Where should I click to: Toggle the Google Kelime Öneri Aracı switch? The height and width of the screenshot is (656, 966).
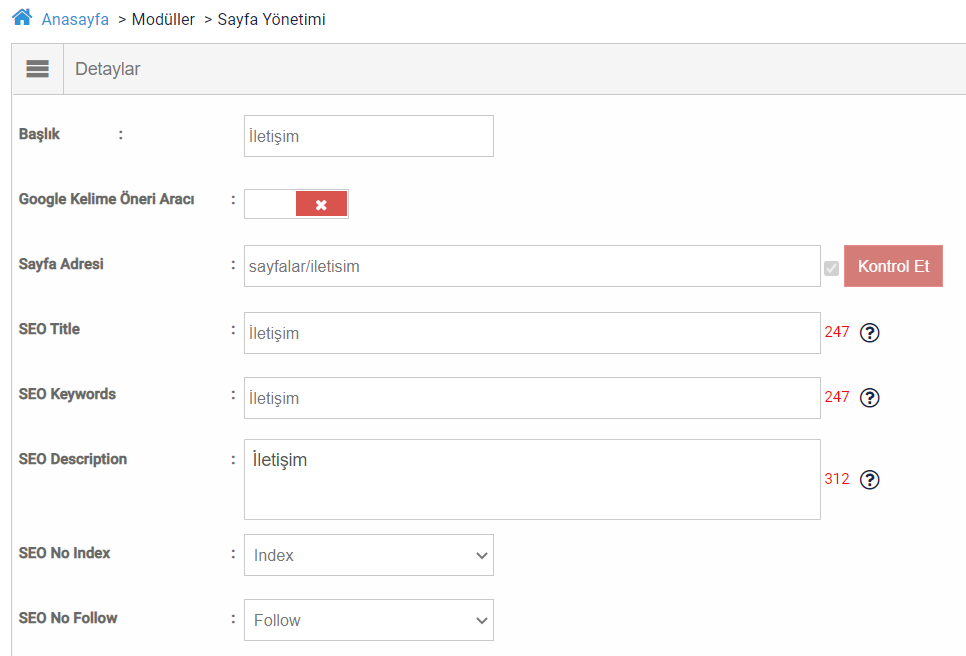[296, 204]
